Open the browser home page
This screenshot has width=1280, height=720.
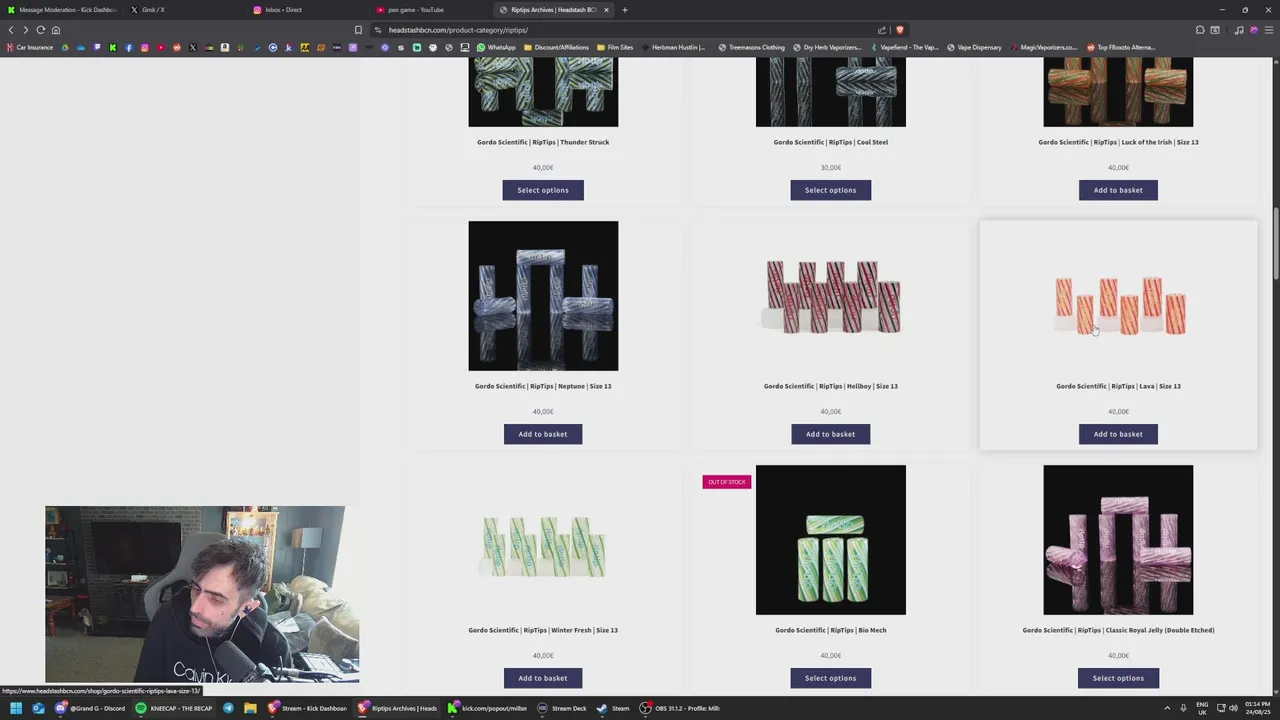(56, 30)
